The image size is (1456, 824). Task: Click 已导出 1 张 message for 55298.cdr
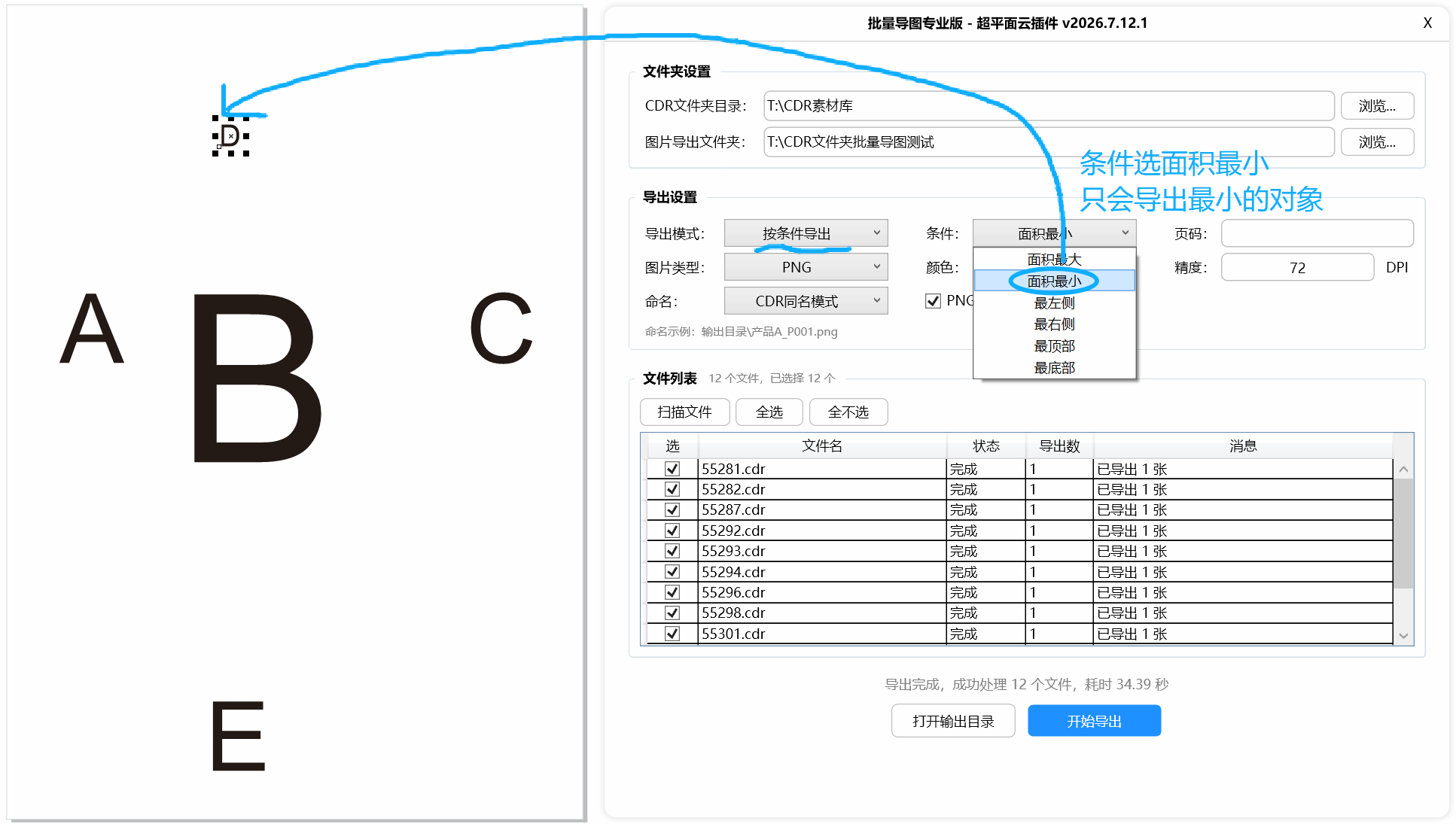(x=1132, y=613)
